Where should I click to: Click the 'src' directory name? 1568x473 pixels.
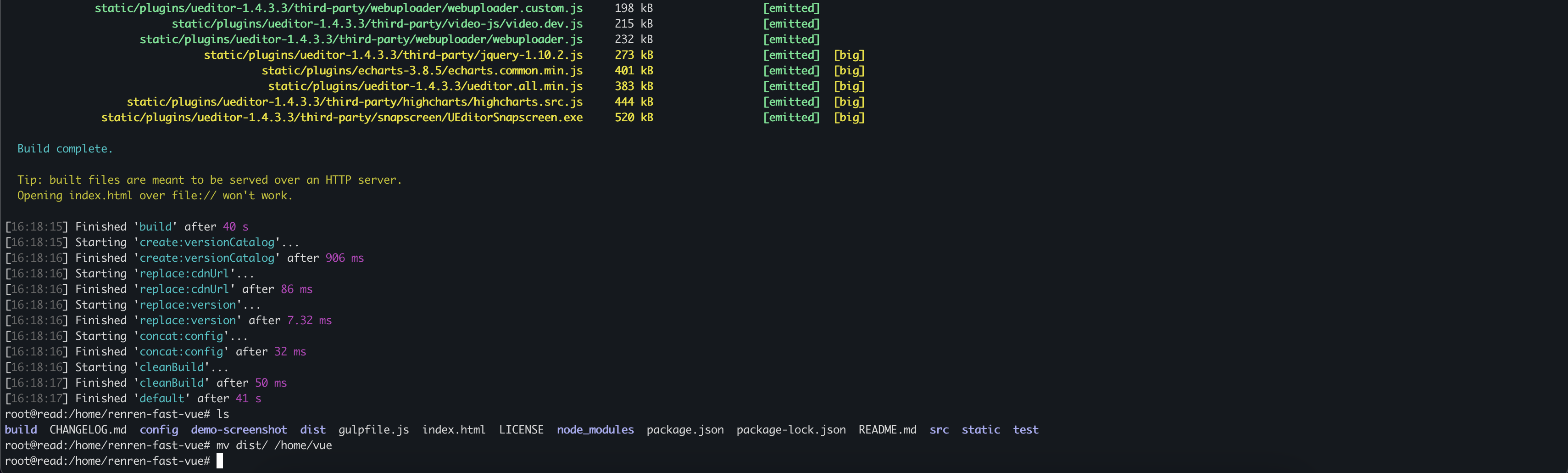(x=939, y=430)
